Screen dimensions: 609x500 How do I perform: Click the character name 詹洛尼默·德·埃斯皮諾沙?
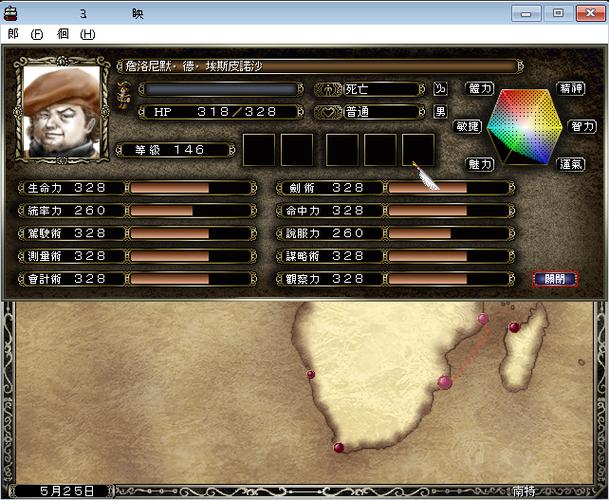(x=194, y=66)
